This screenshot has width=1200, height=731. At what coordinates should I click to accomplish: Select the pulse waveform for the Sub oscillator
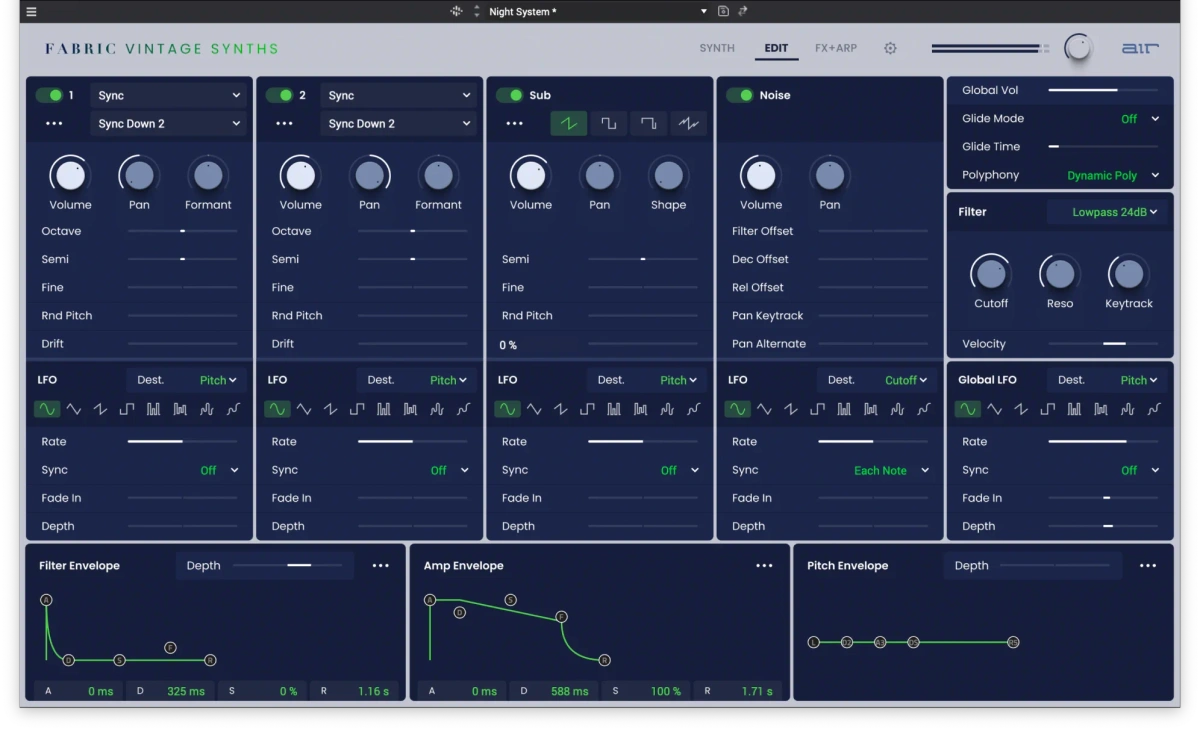click(x=648, y=124)
